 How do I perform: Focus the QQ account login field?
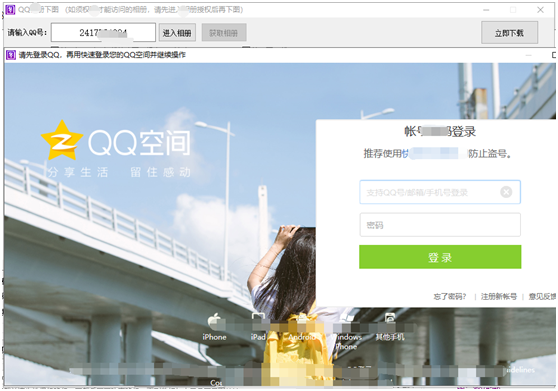click(440, 192)
